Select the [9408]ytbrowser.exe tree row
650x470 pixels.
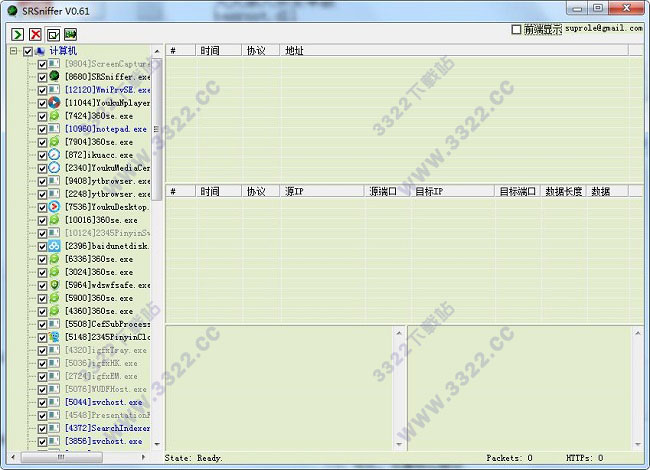pyautogui.click(x=108, y=181)
